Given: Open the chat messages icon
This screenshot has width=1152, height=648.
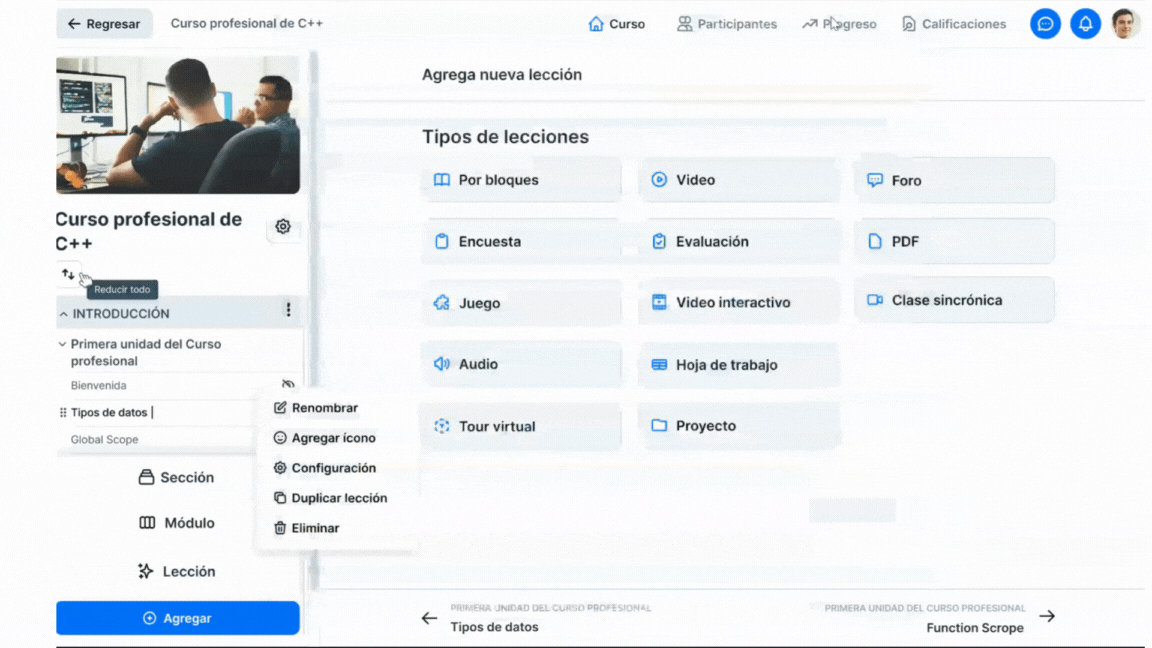Looking at the screenshot, I should pos(1045,24).
